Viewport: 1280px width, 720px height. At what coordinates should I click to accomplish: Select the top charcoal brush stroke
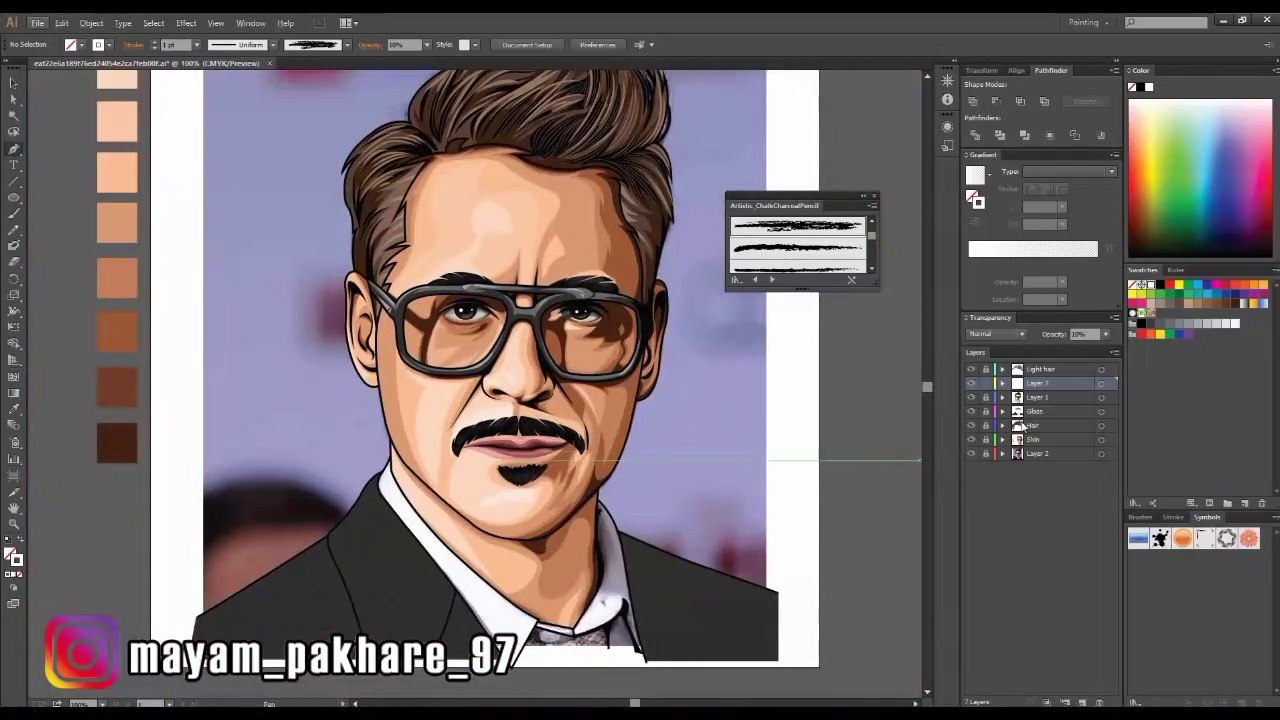point(797,226)
